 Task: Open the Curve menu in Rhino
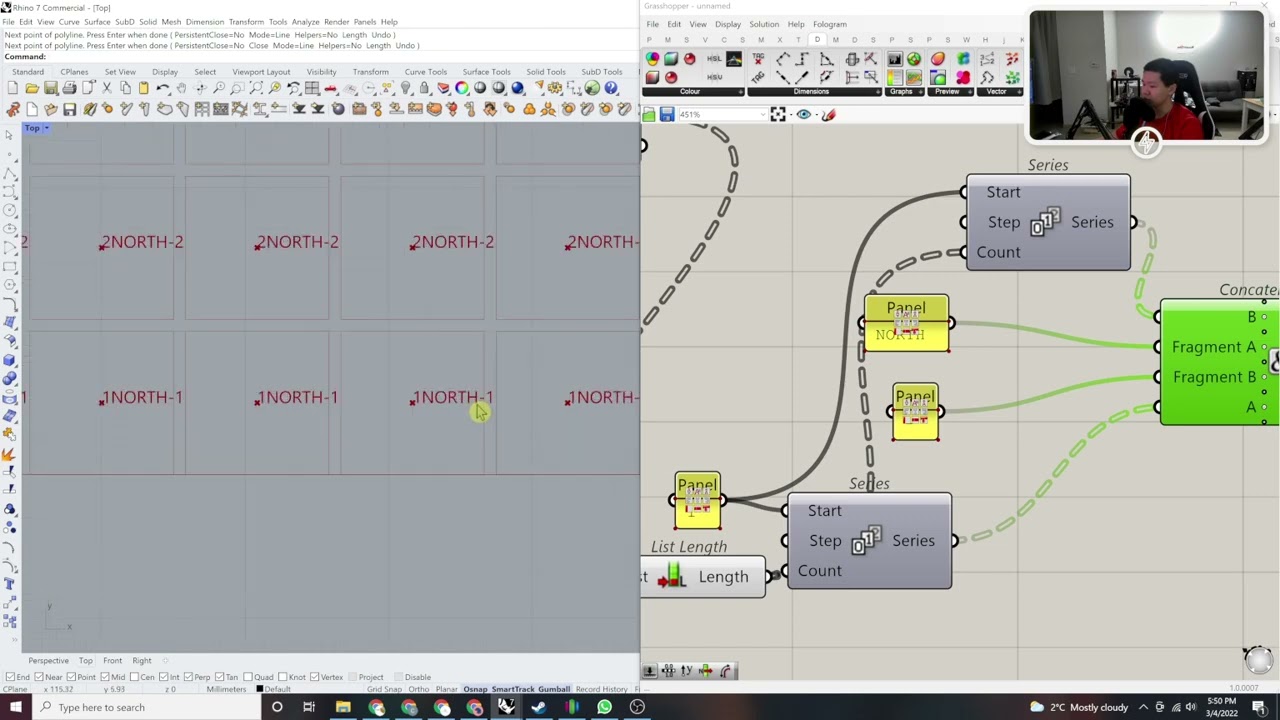69,22
